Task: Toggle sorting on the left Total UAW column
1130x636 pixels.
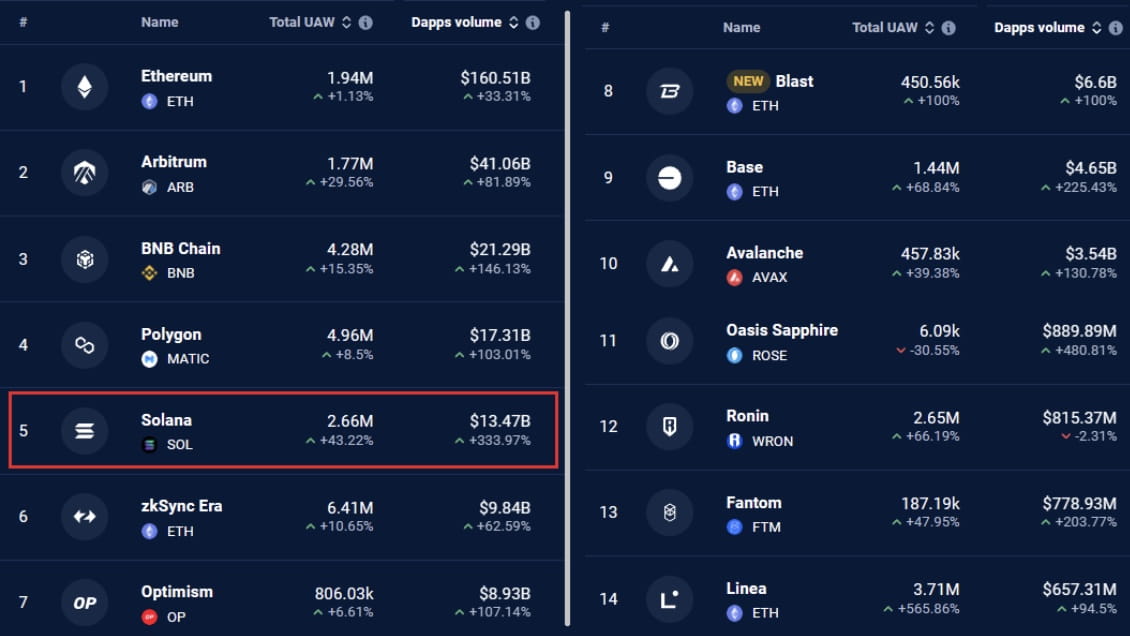Action: 346,21
